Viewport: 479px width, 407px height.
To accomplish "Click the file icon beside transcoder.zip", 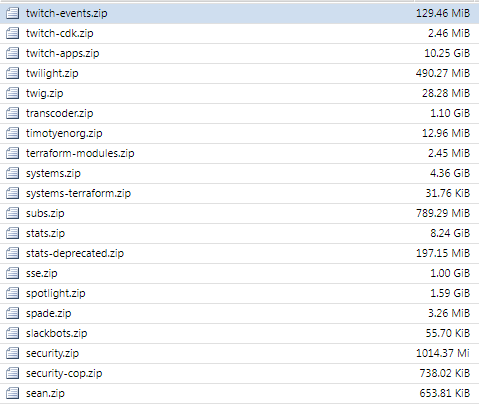I will (12, 113).
